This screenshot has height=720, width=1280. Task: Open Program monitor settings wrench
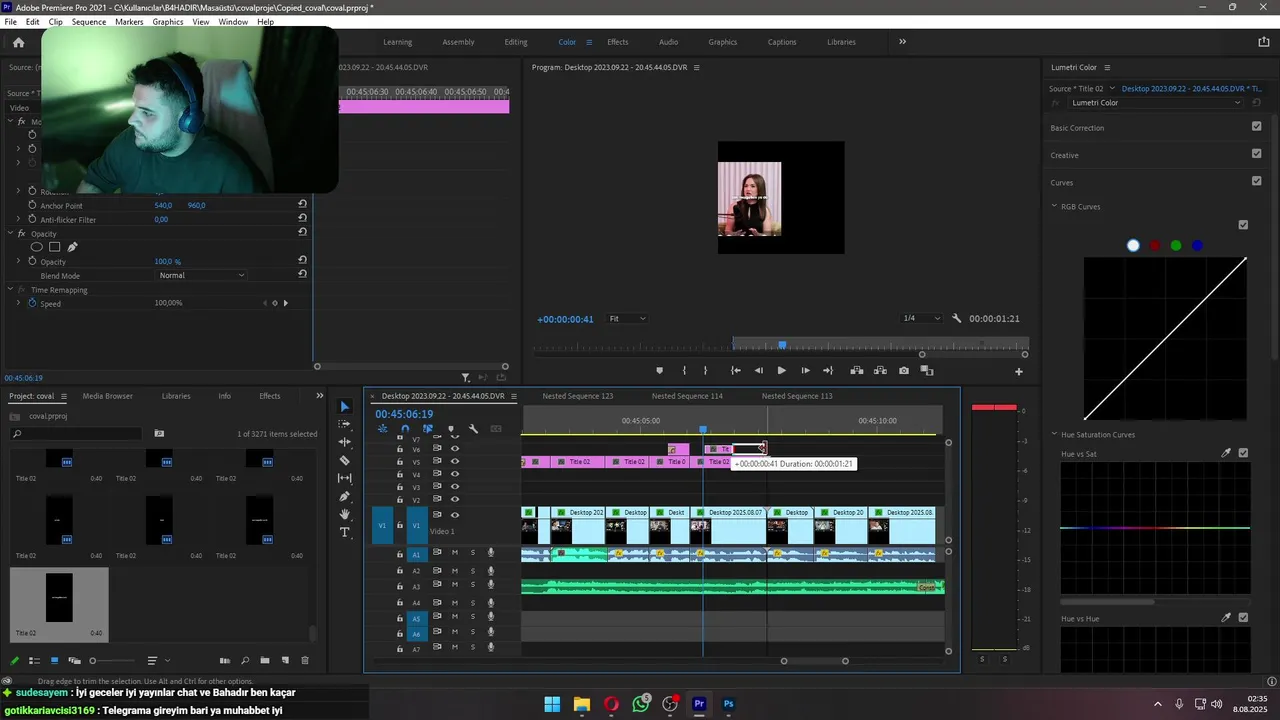[956, 318]
